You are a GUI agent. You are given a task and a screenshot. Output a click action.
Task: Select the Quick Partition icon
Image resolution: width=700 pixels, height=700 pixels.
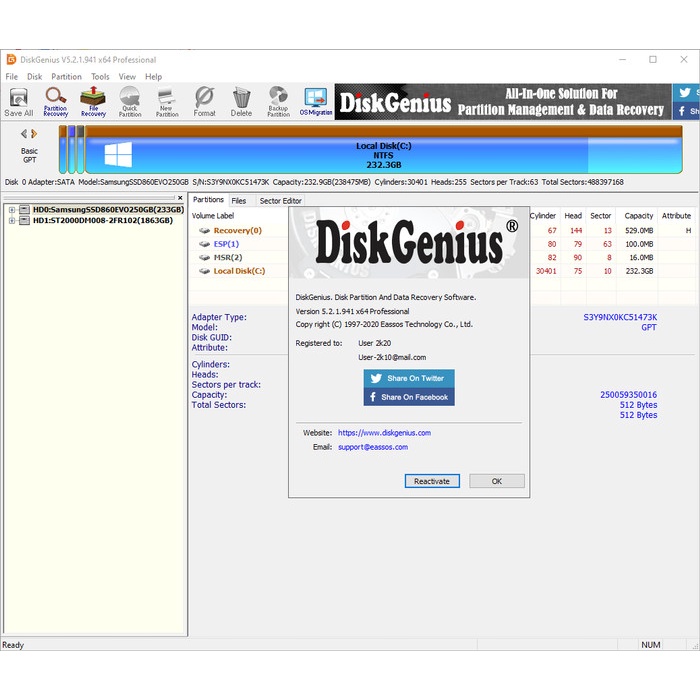point(130,102)
